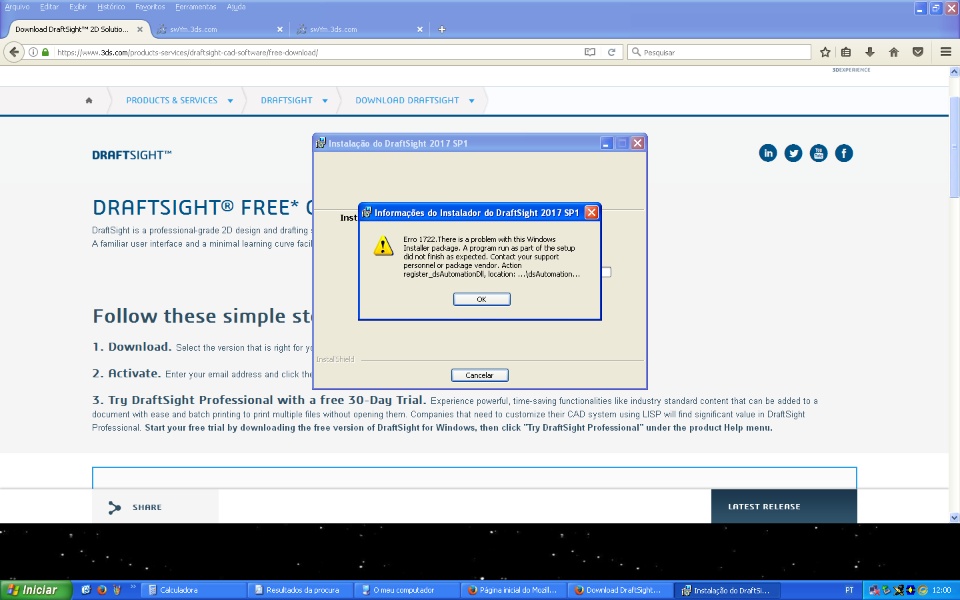
Task: Switch to Download DraftSight 2D Solutions tab
Action: click(x=72, y=29)
